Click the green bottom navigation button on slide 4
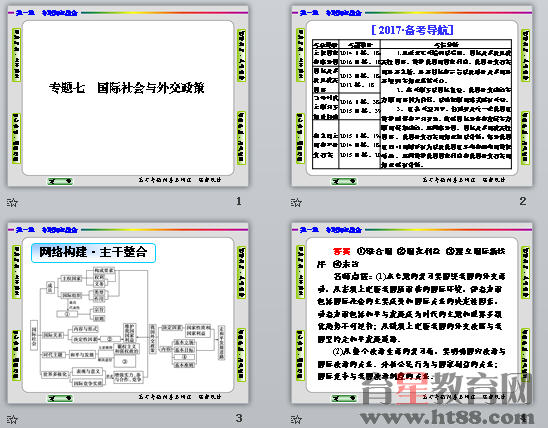This screenshot has width=548, height=428. click(344, 398)
